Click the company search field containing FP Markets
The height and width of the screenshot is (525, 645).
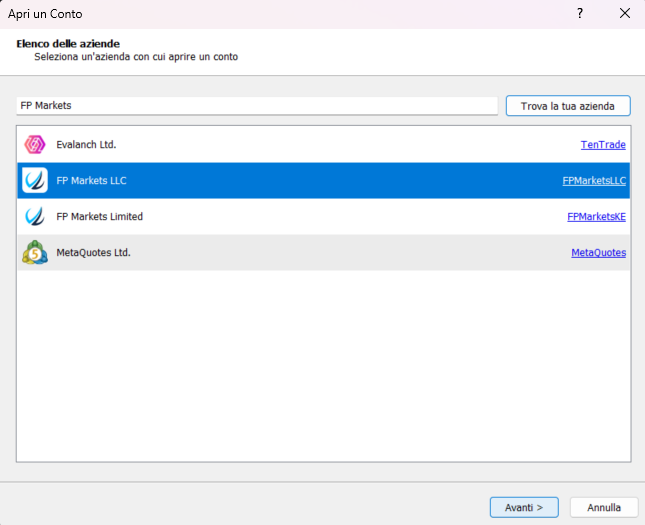coord(257,105)
